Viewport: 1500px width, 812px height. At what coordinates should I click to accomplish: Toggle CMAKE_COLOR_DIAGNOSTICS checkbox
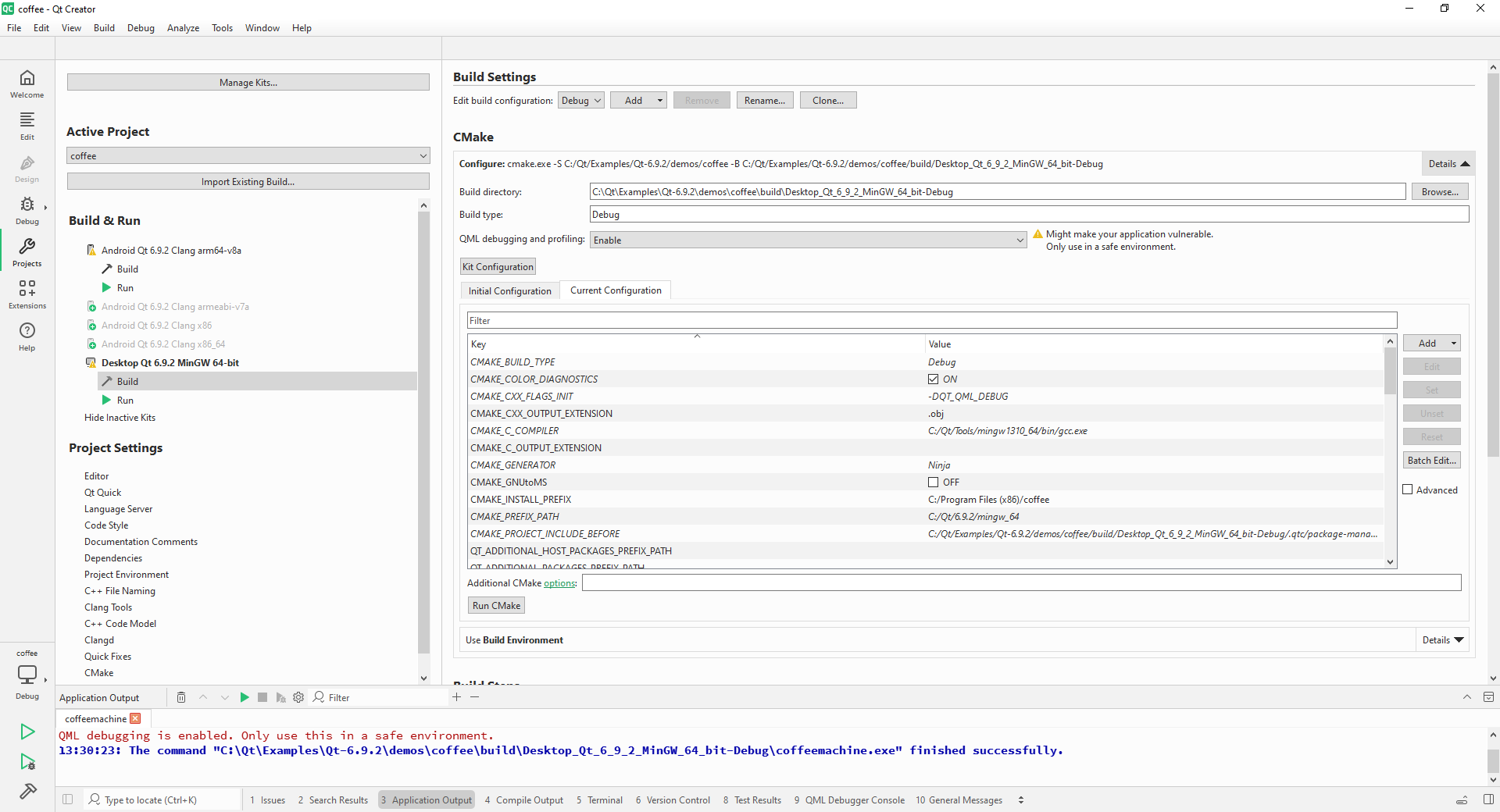pyautogui.click(x=933, y=379)
